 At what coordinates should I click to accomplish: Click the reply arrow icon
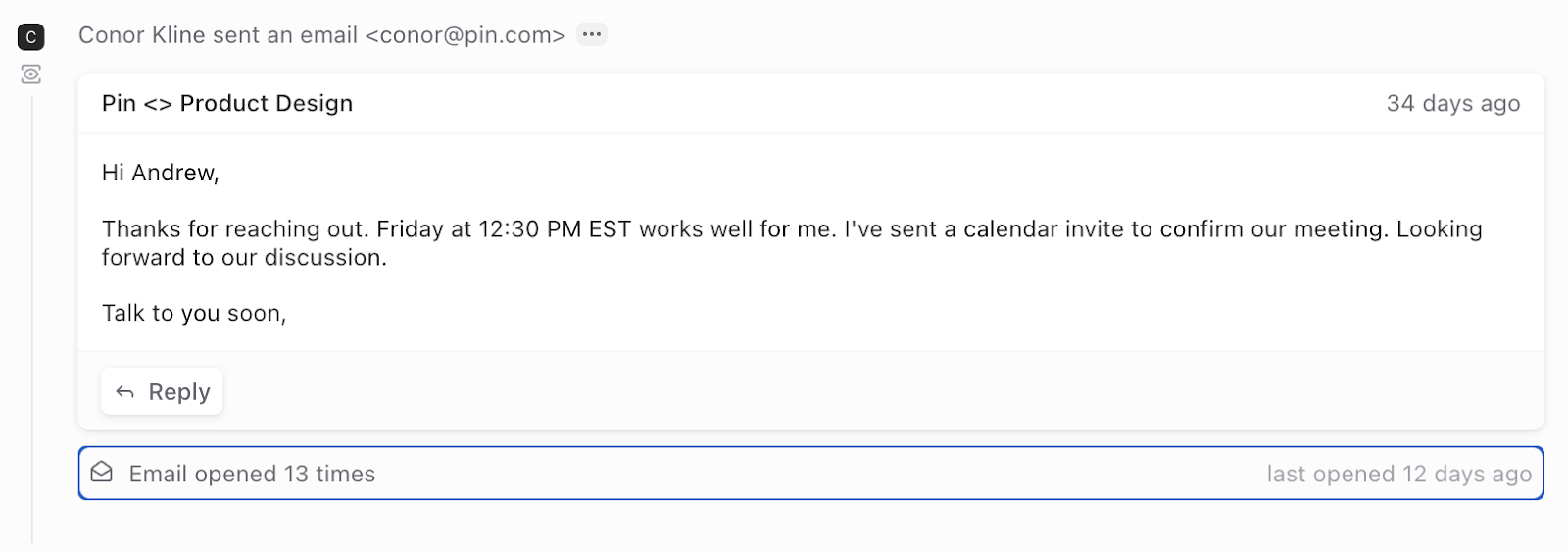coord(124,392)
